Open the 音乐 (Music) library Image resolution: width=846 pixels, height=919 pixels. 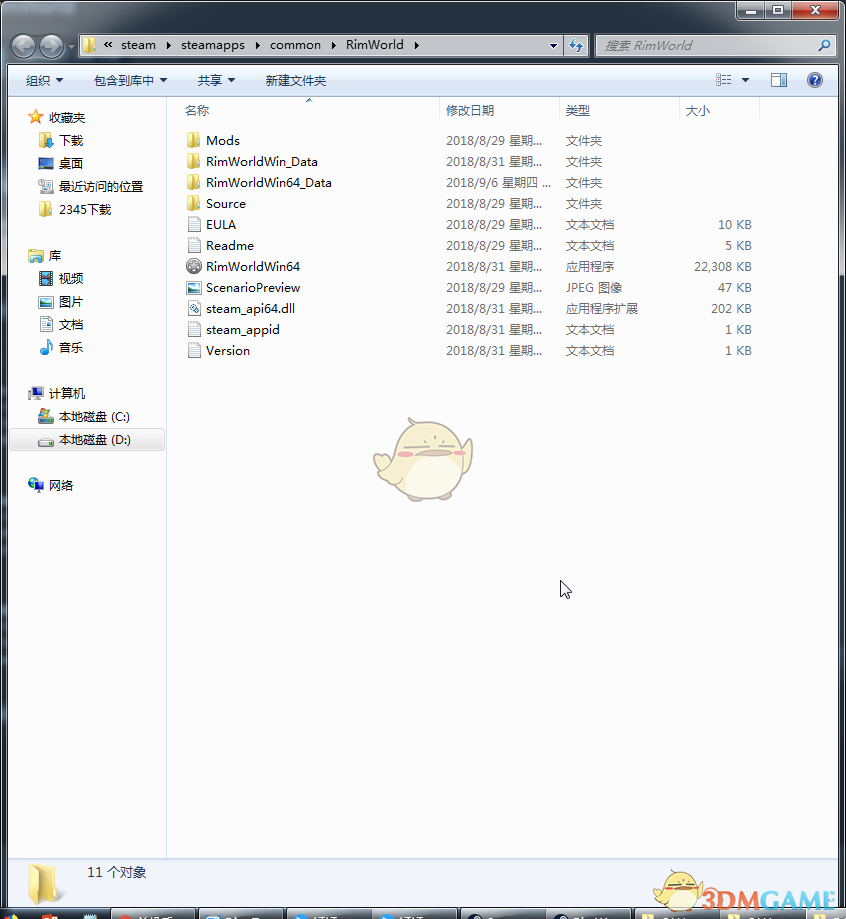point(61,348)
